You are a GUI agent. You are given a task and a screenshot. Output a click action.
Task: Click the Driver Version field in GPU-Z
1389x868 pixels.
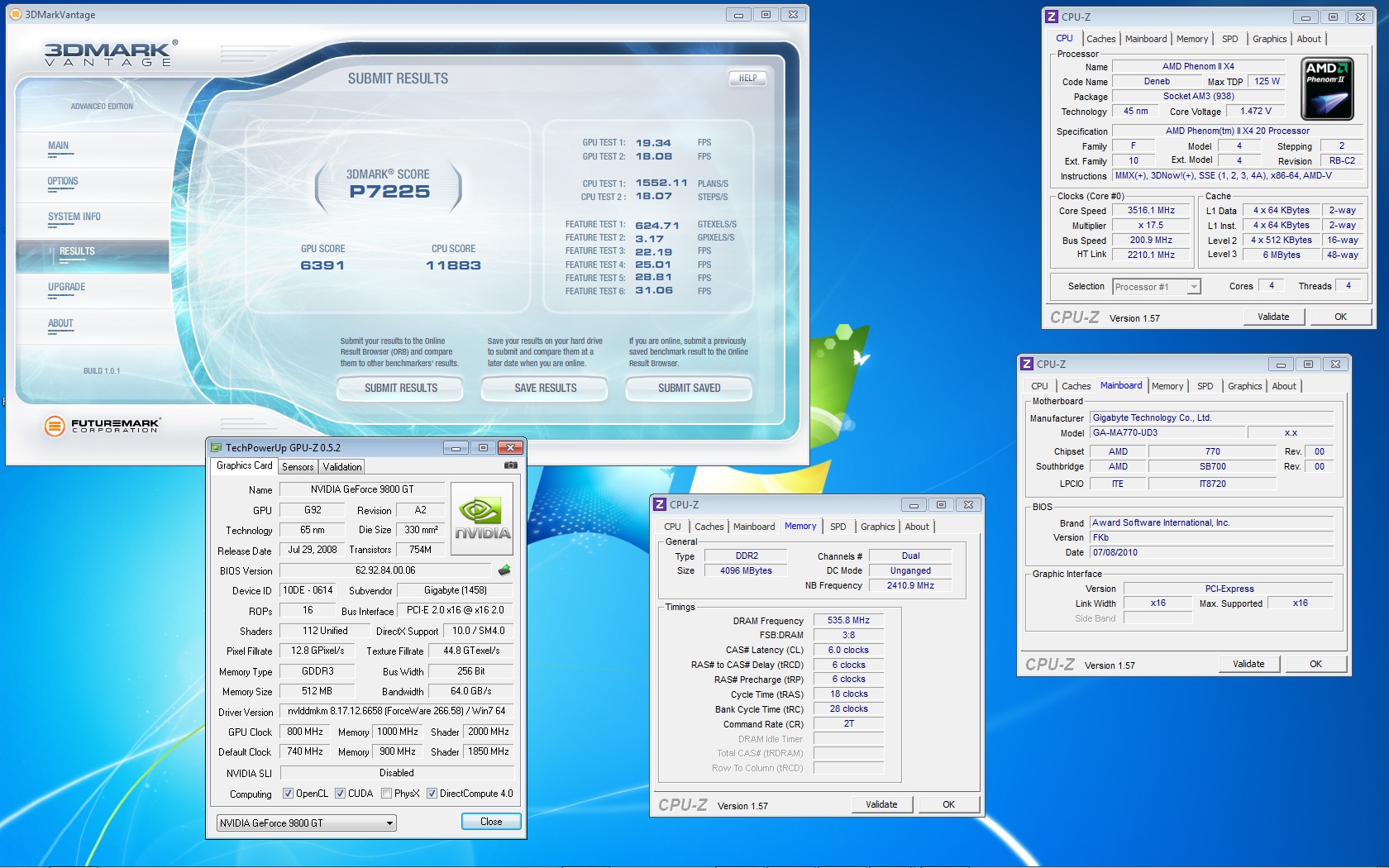click(397, 711)
